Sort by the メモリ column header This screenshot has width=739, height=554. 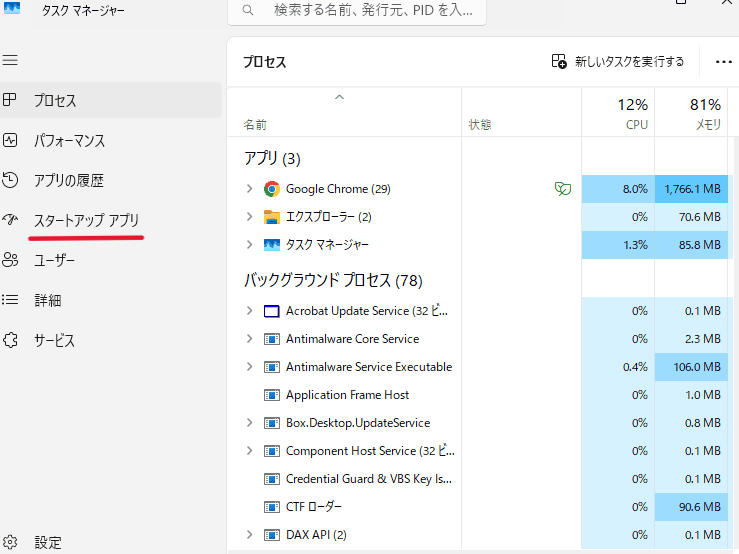tap(691, 112)
